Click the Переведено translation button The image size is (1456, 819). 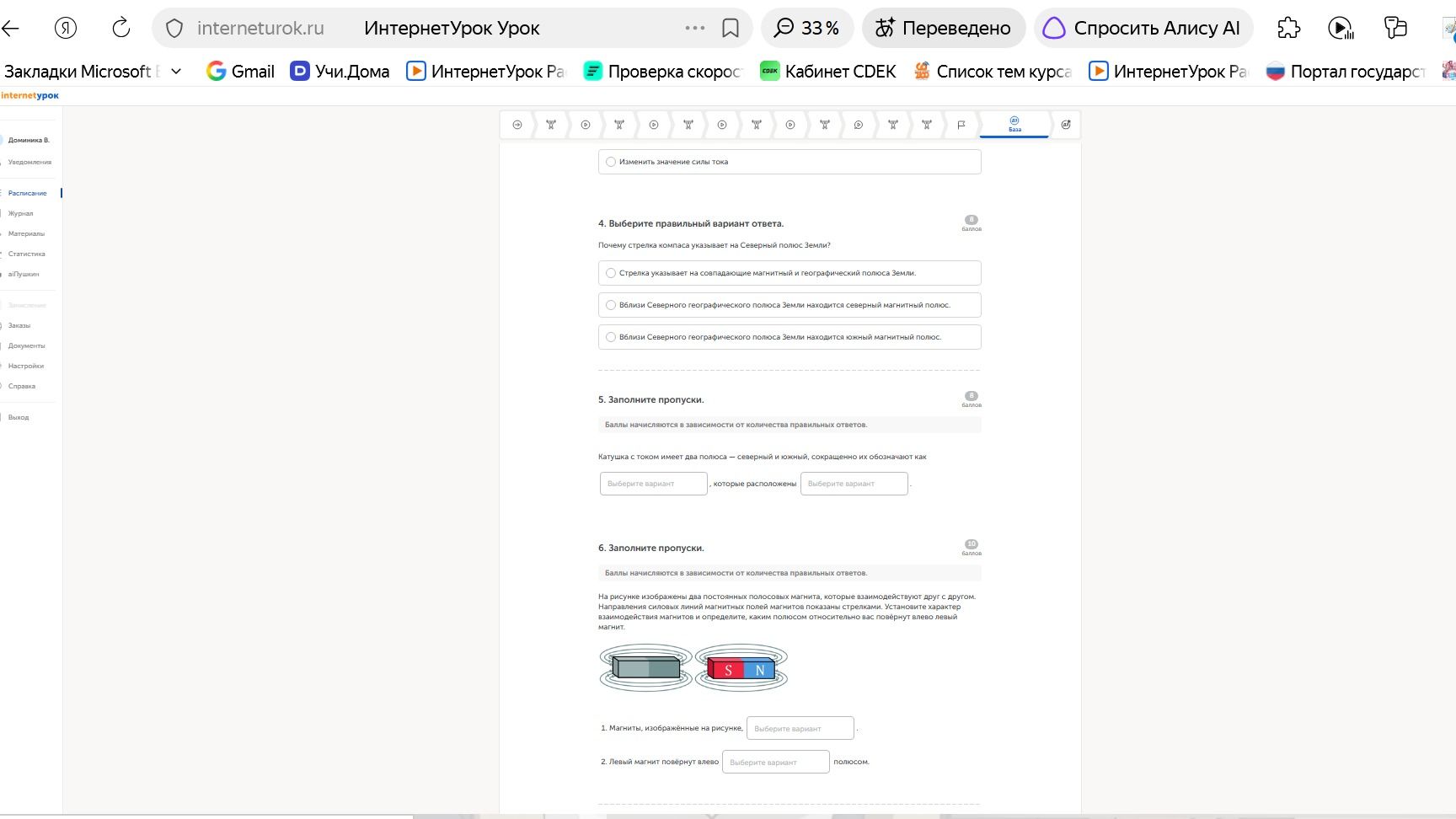tap(944, 28)
